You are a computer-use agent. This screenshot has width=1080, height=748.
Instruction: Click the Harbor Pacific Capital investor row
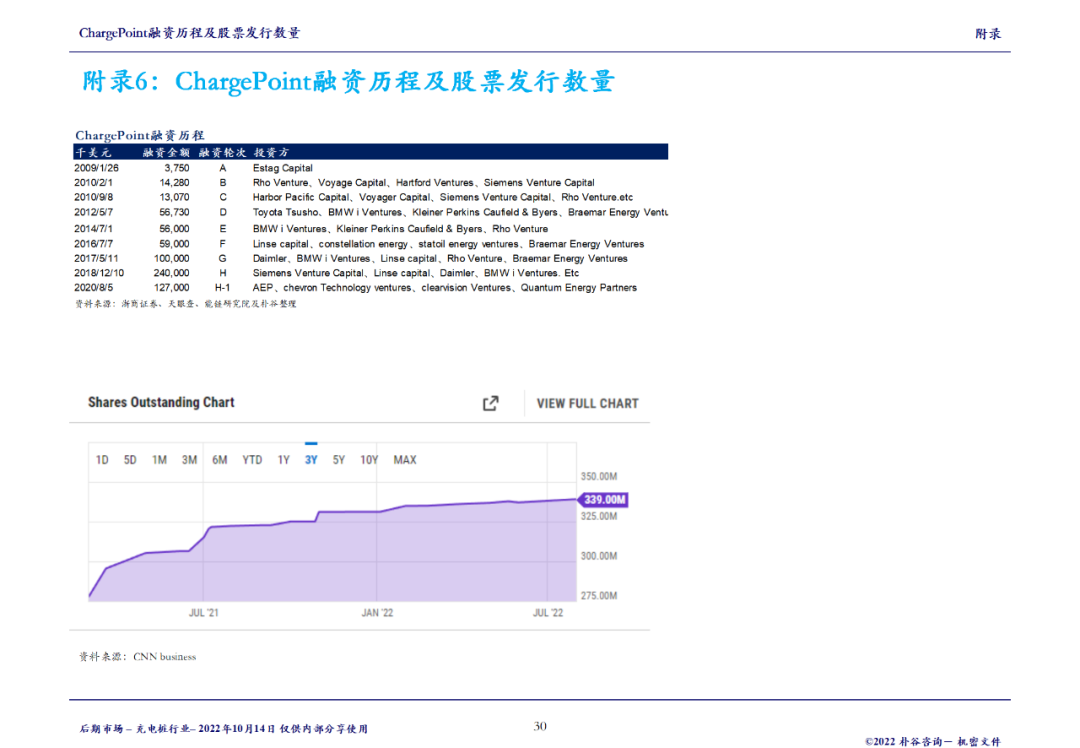tap(442, 197)
